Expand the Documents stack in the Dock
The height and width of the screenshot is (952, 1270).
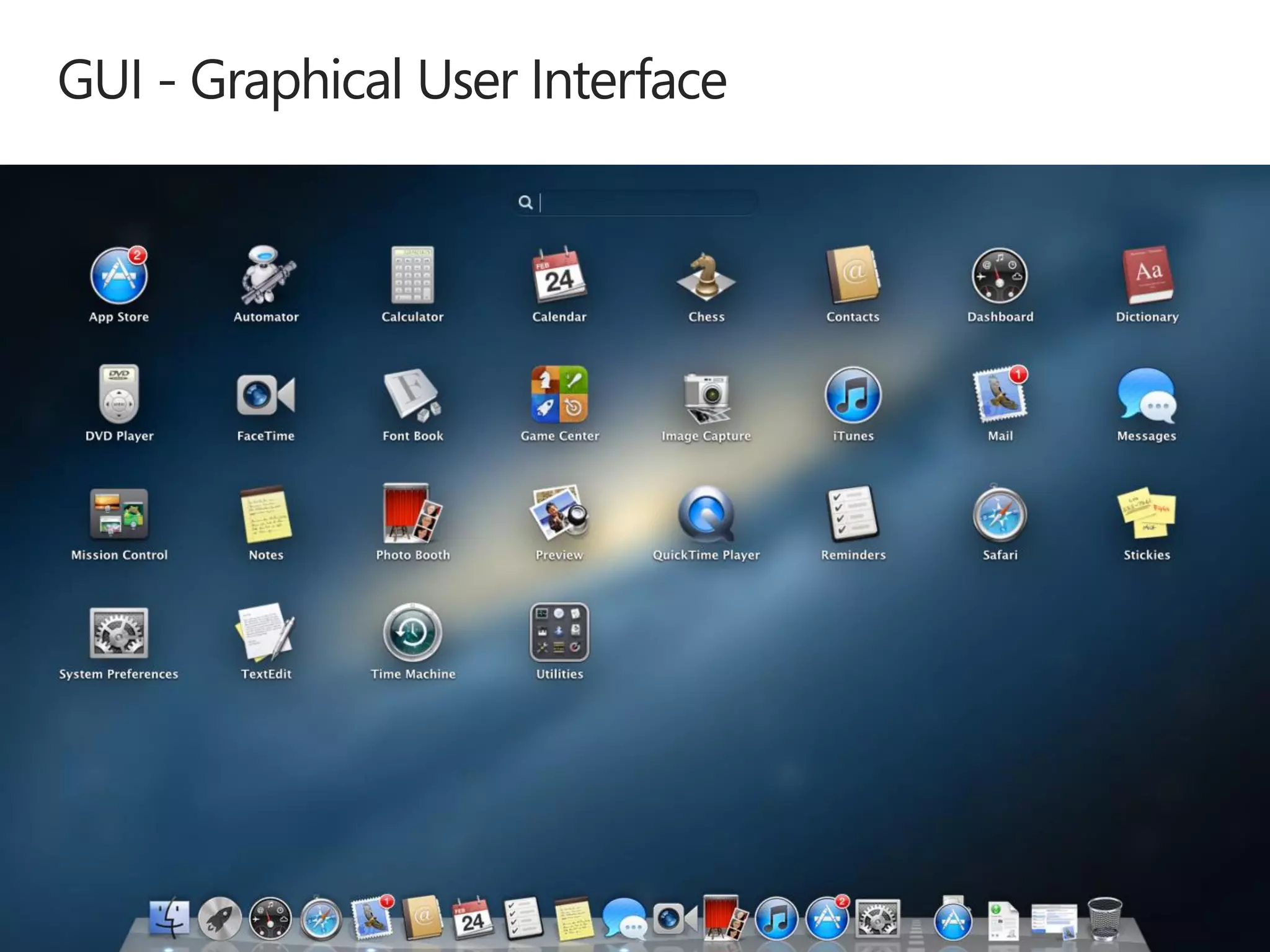point(1003,921)
